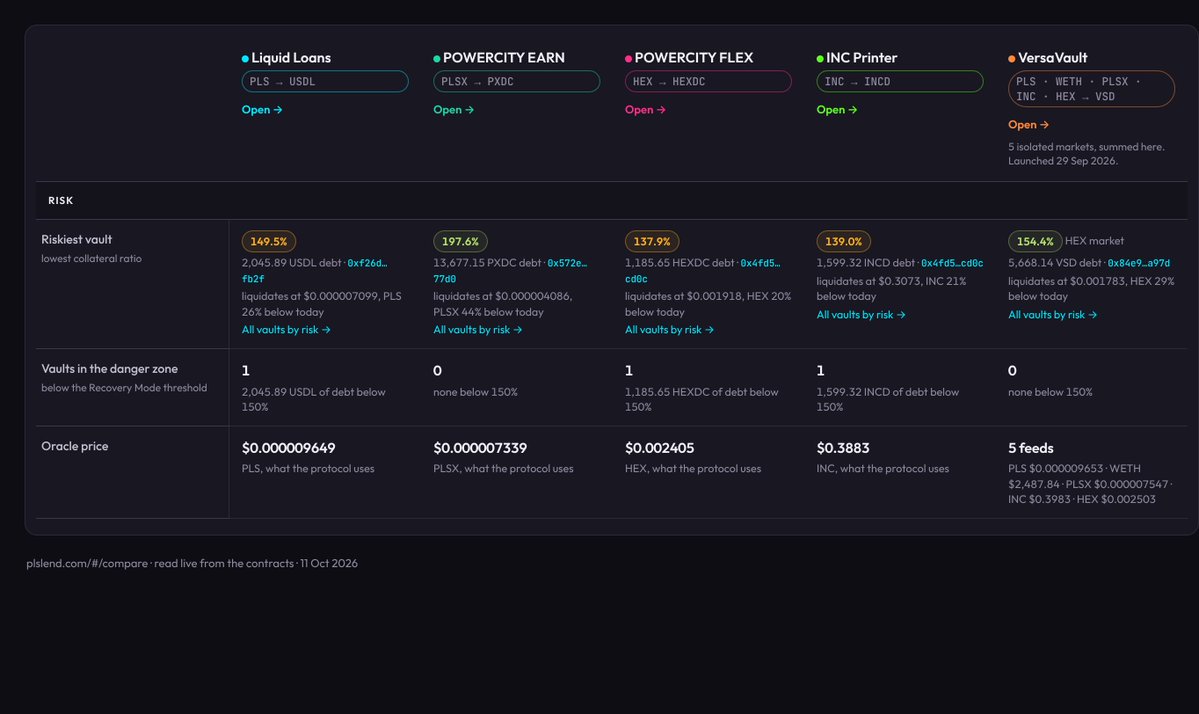This screenshot has height=714, width=1199.
Task: Select the 154.4% collateral ratio badge
Action: click(1035, 242)
